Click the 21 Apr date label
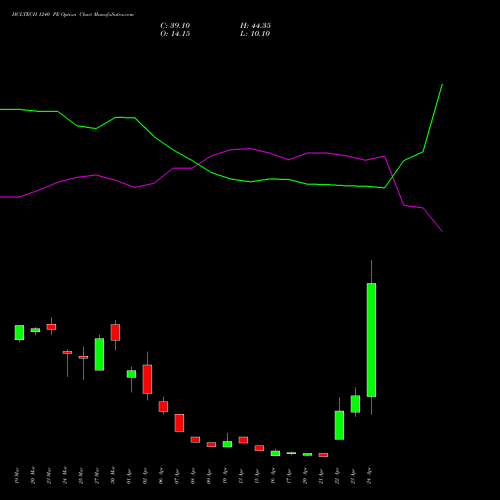The height and width of the screenshot is (500, 500). (321, 476)
